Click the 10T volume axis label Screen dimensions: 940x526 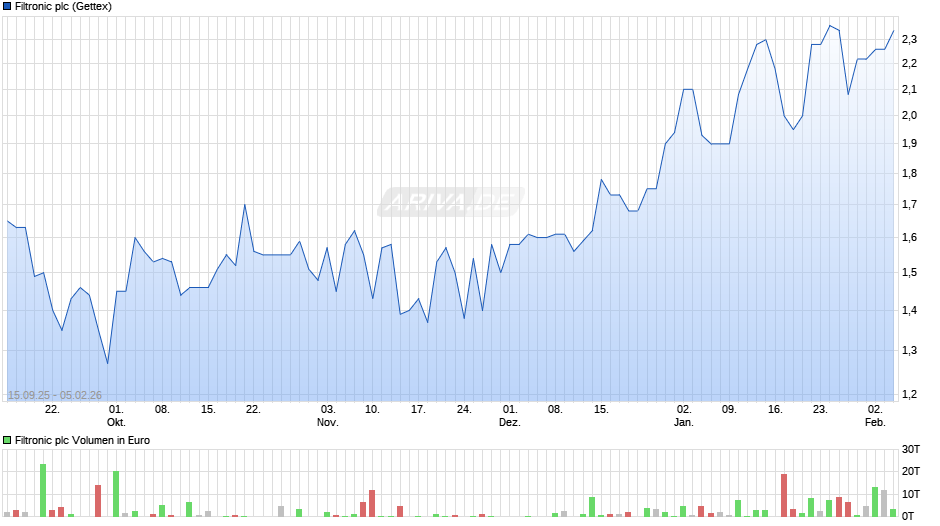click(x=911, y=494)
